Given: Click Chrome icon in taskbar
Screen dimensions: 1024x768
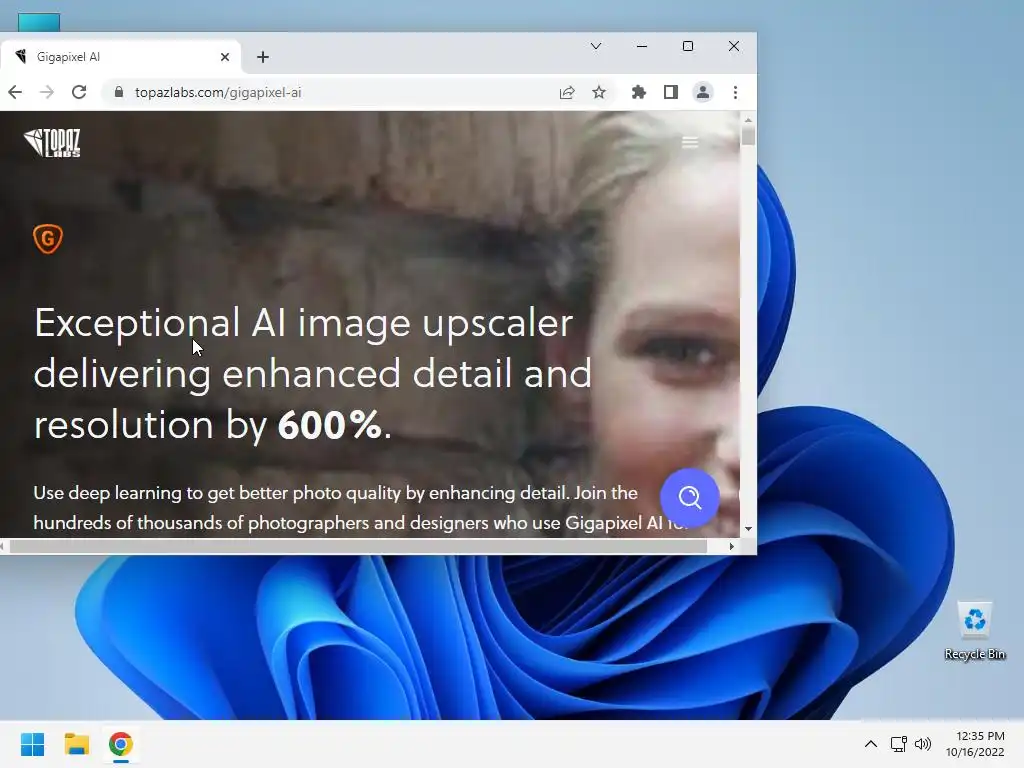Looking at the screenshot, I should [x=121, y=744].
